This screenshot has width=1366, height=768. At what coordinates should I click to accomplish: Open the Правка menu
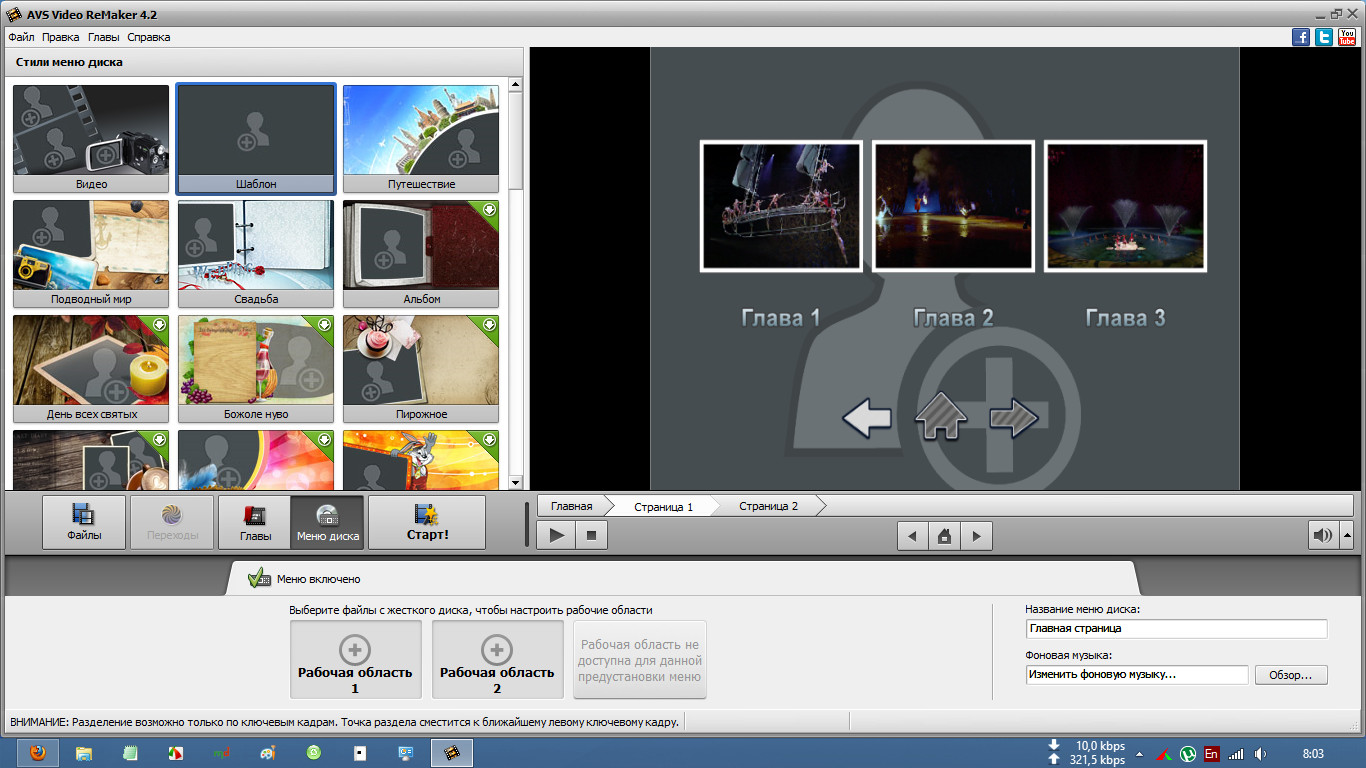[60, 37]
